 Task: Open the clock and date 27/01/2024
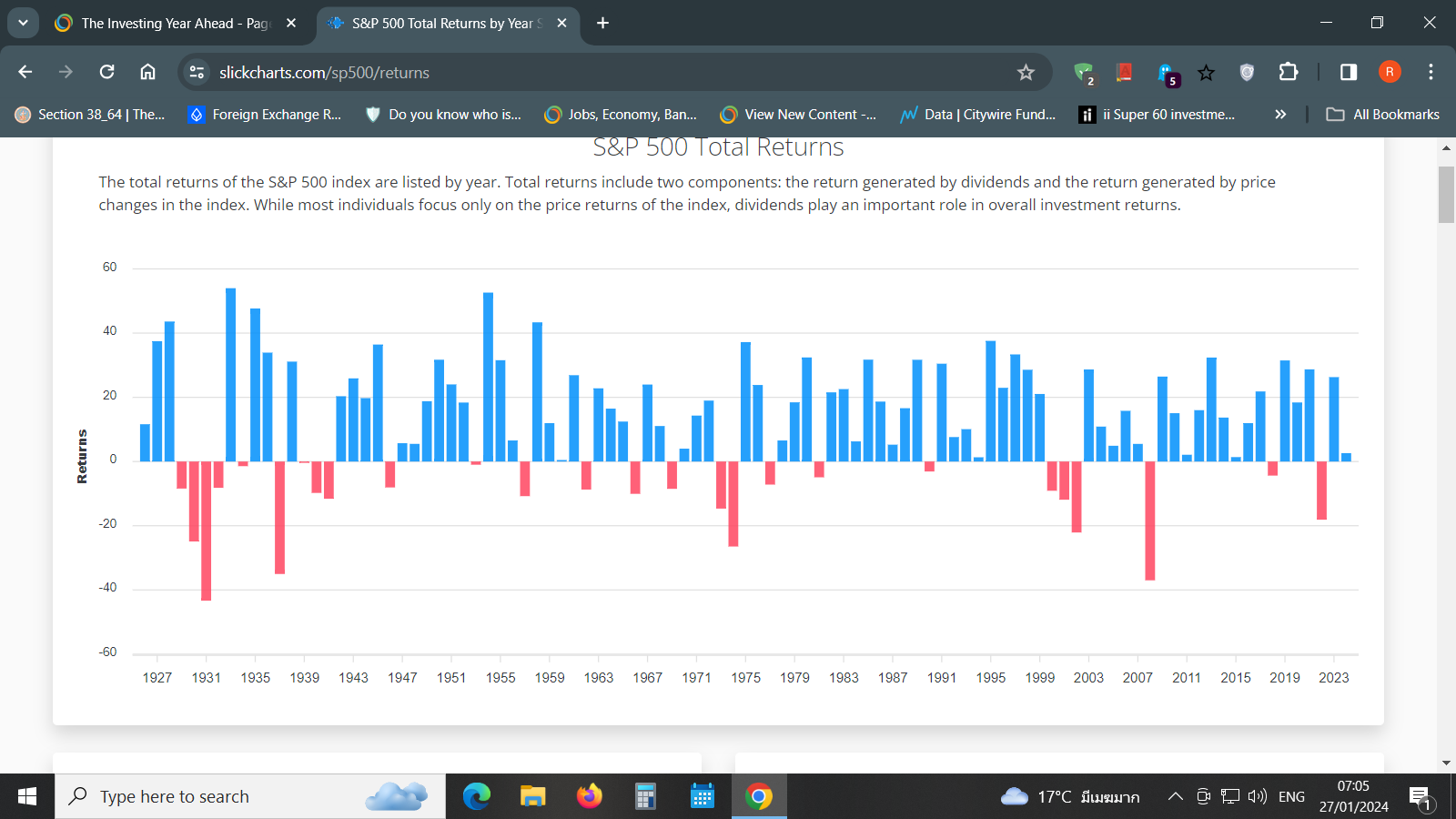(x=1354, y=797)
